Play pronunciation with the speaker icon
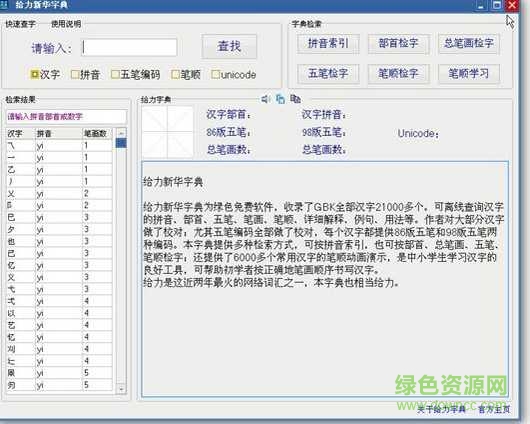Image resolution: width=530 pixels, height=424 pixels. click(x=265, y=99)
